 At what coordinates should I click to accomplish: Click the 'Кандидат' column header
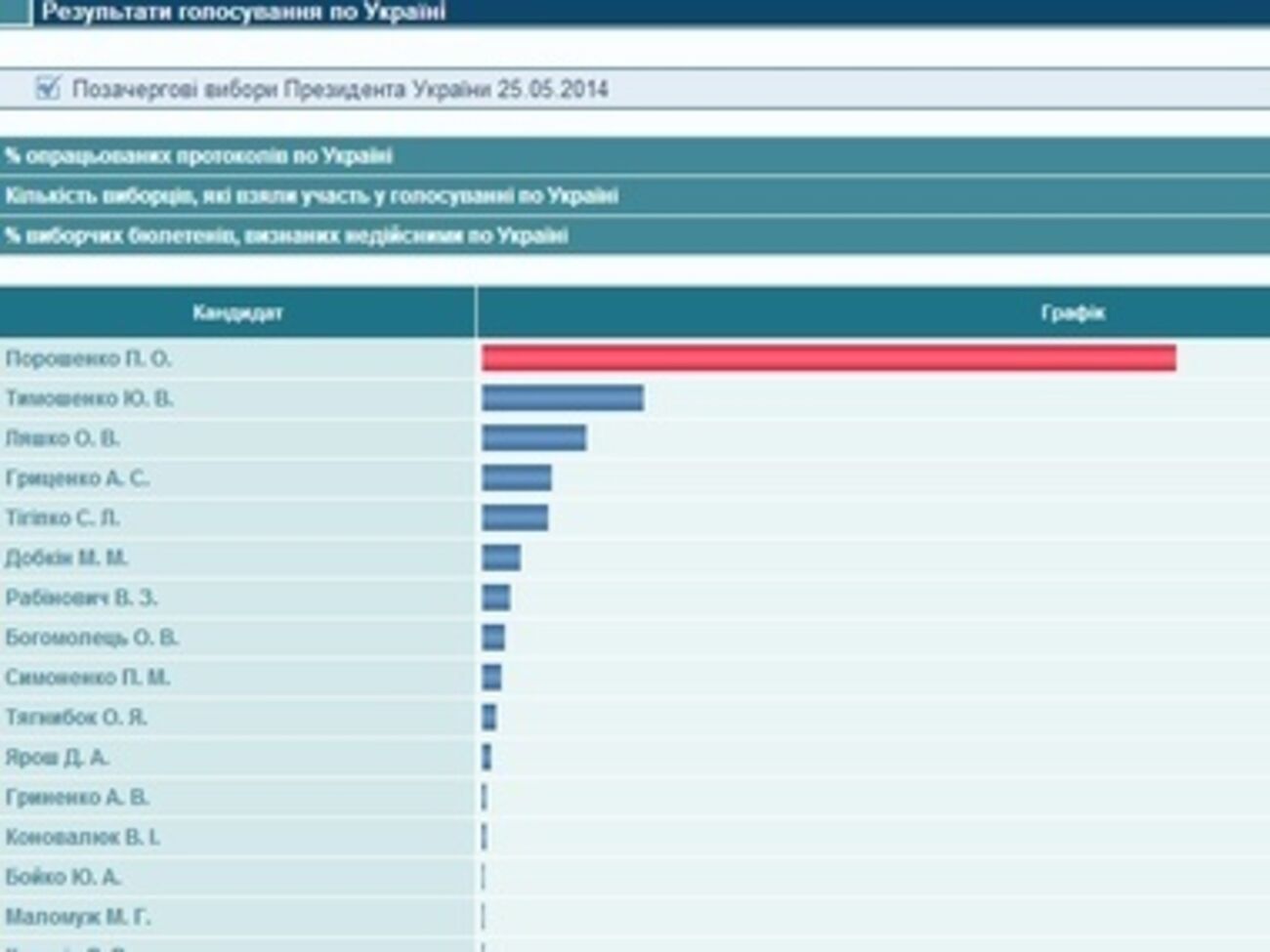(237, 313)
